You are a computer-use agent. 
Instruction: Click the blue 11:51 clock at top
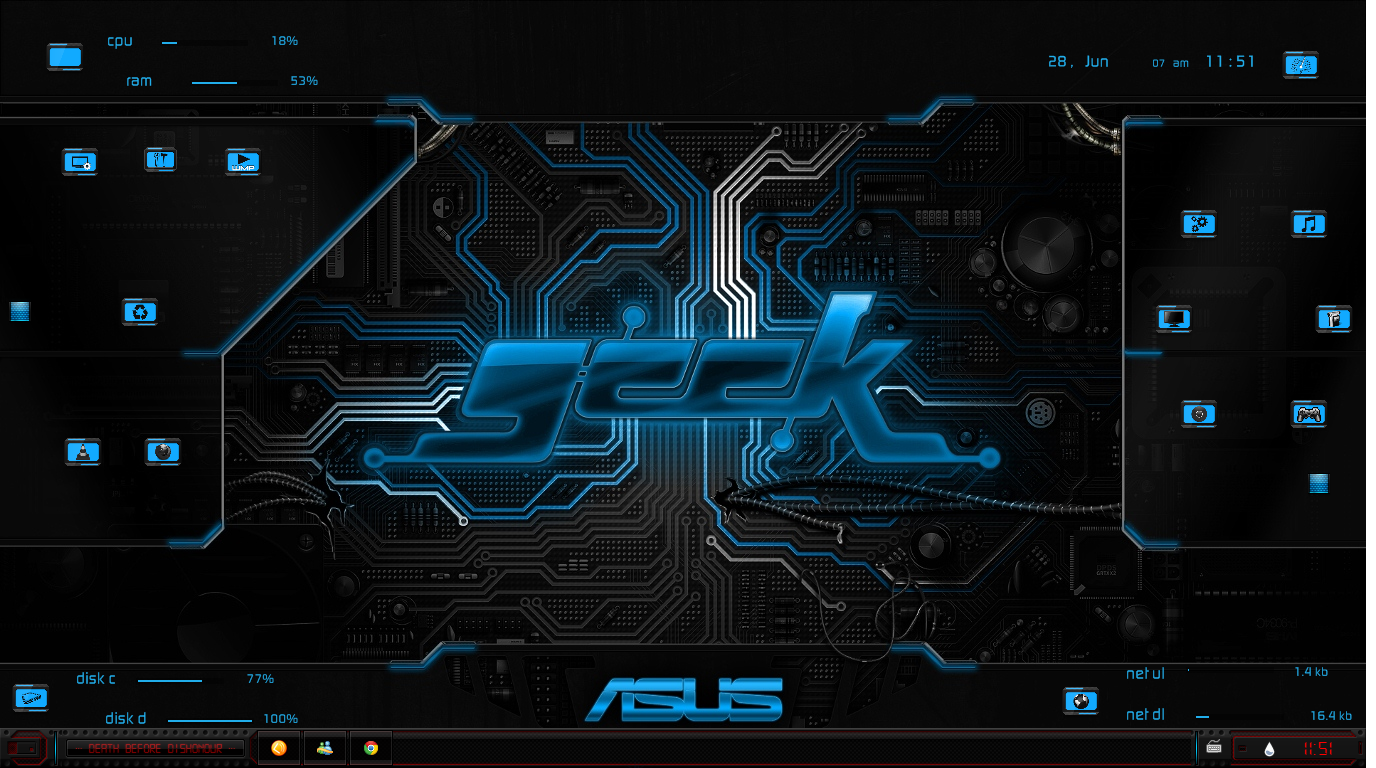tap(1230, 61)
